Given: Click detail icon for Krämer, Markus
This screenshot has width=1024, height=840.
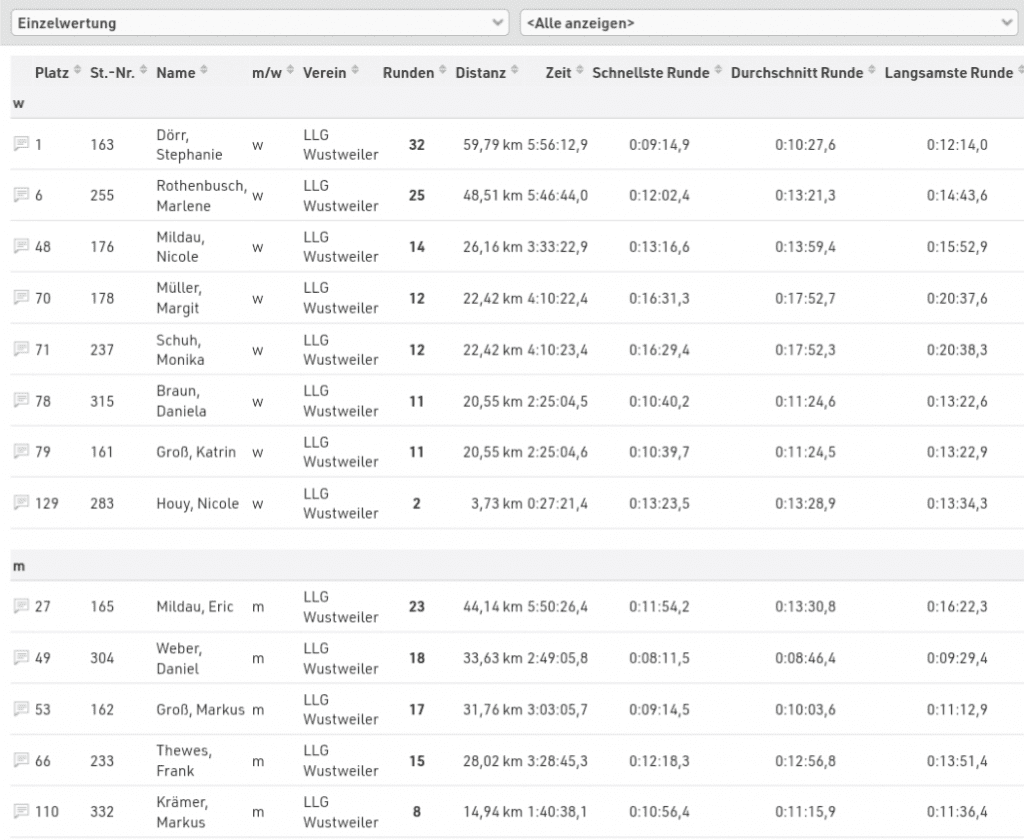Looking at the screenshot, I should (21, 812).
